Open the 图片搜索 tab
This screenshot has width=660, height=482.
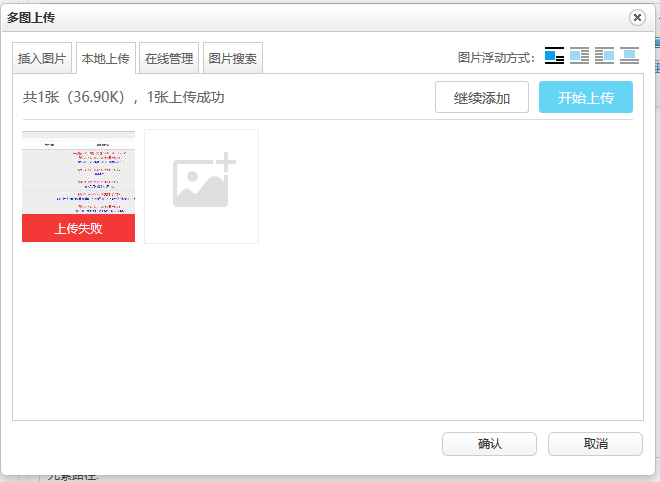coord(232,59)
